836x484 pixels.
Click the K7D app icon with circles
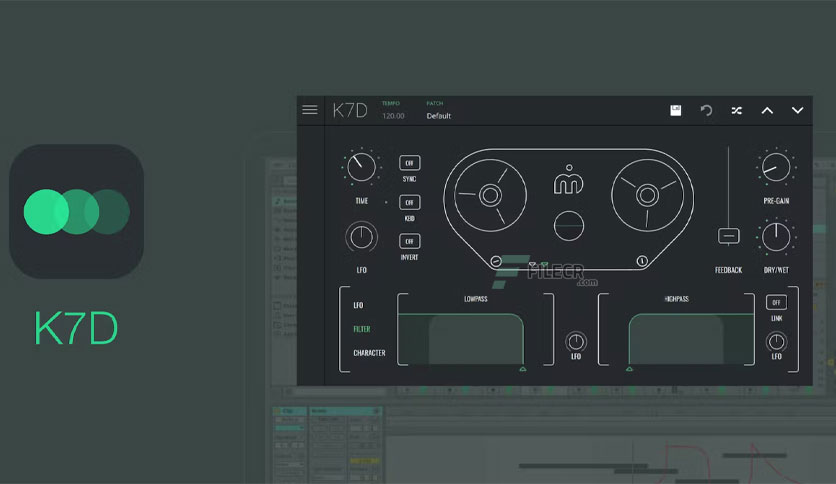point(76,211)
